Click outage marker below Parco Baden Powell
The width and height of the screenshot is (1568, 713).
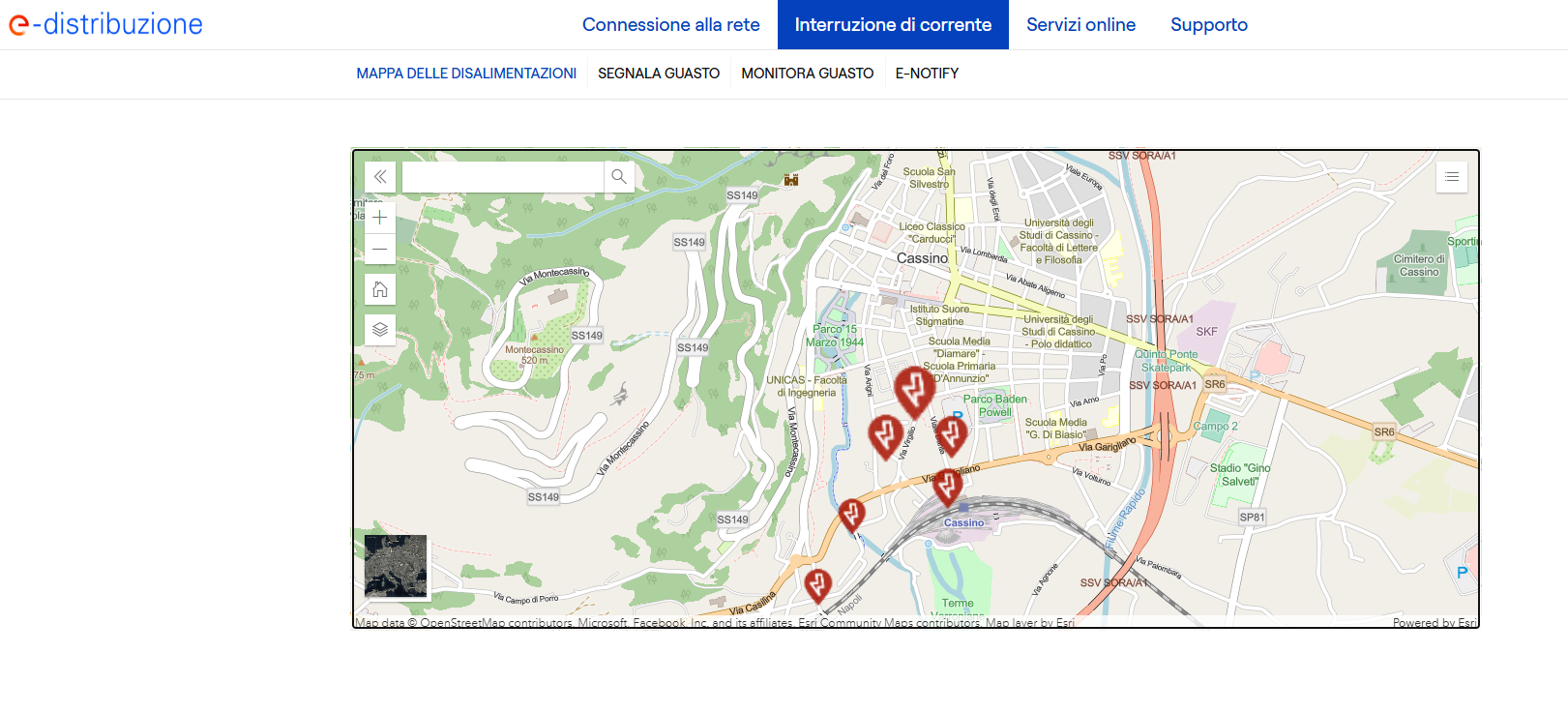click(952, 432)
